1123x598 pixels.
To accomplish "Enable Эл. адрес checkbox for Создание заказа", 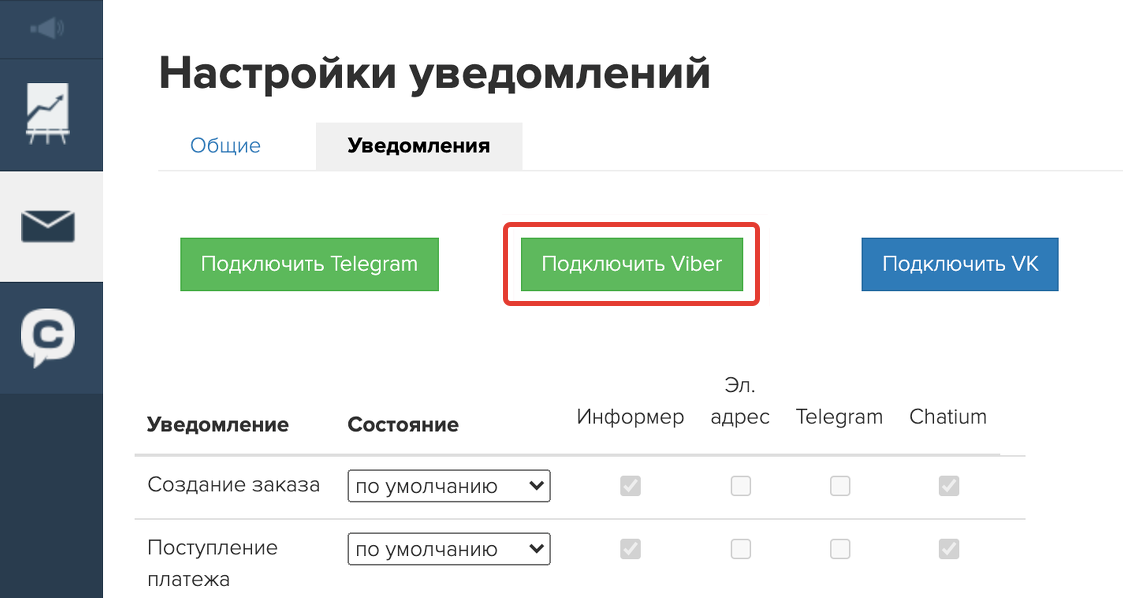I will [x=740, y=486].
